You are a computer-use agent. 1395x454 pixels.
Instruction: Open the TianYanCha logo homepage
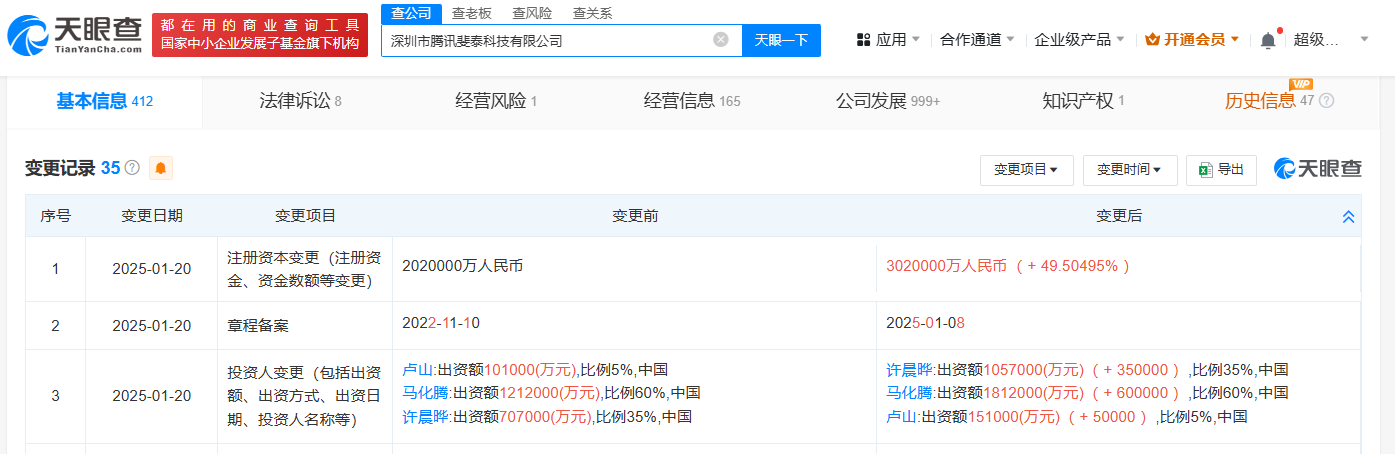click(x=77, y=35)
